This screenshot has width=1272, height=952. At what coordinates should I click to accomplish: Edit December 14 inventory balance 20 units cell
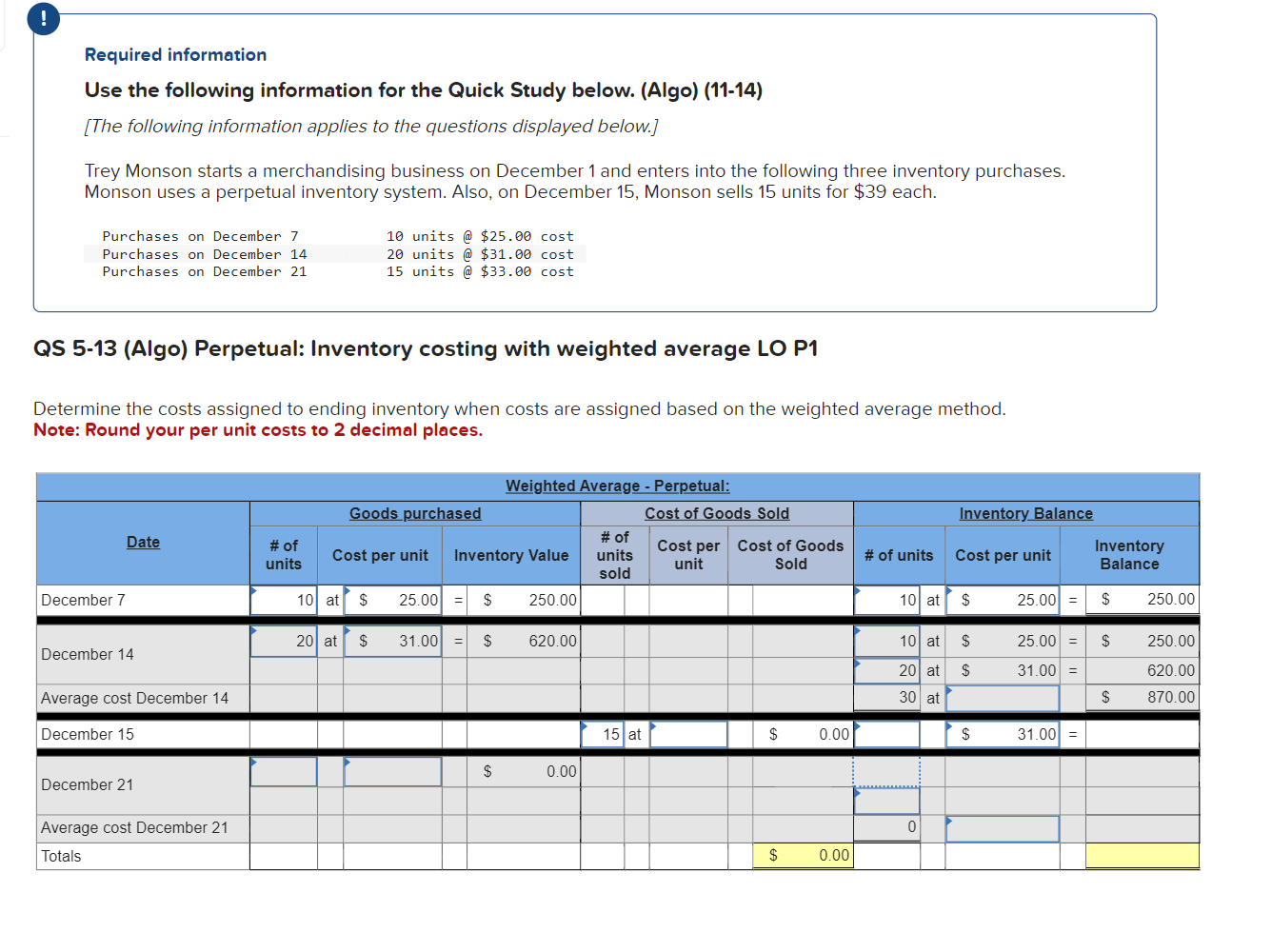(x=887, y=670)
